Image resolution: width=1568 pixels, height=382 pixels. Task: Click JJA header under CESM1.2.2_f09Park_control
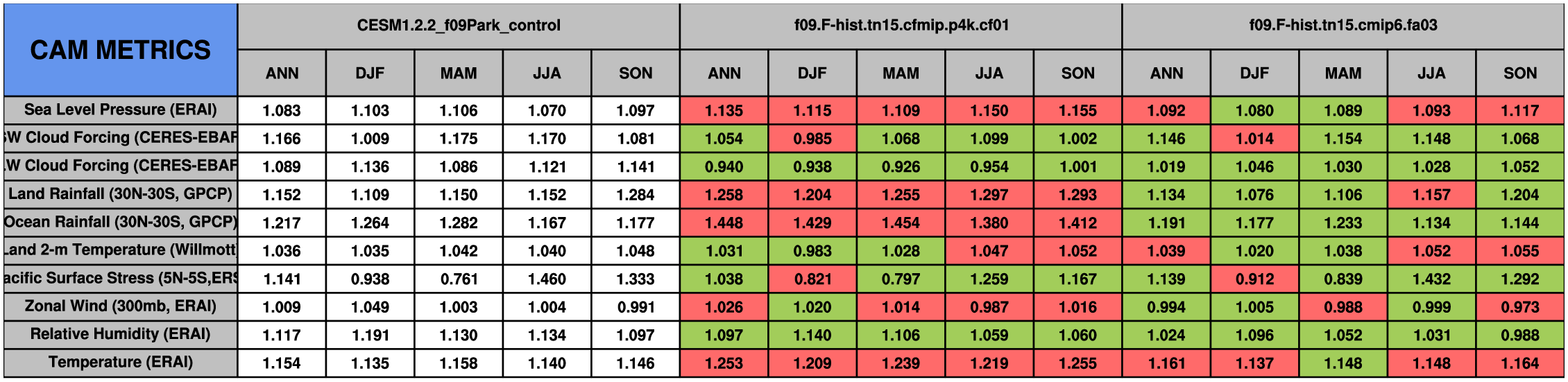coord(547,73)
